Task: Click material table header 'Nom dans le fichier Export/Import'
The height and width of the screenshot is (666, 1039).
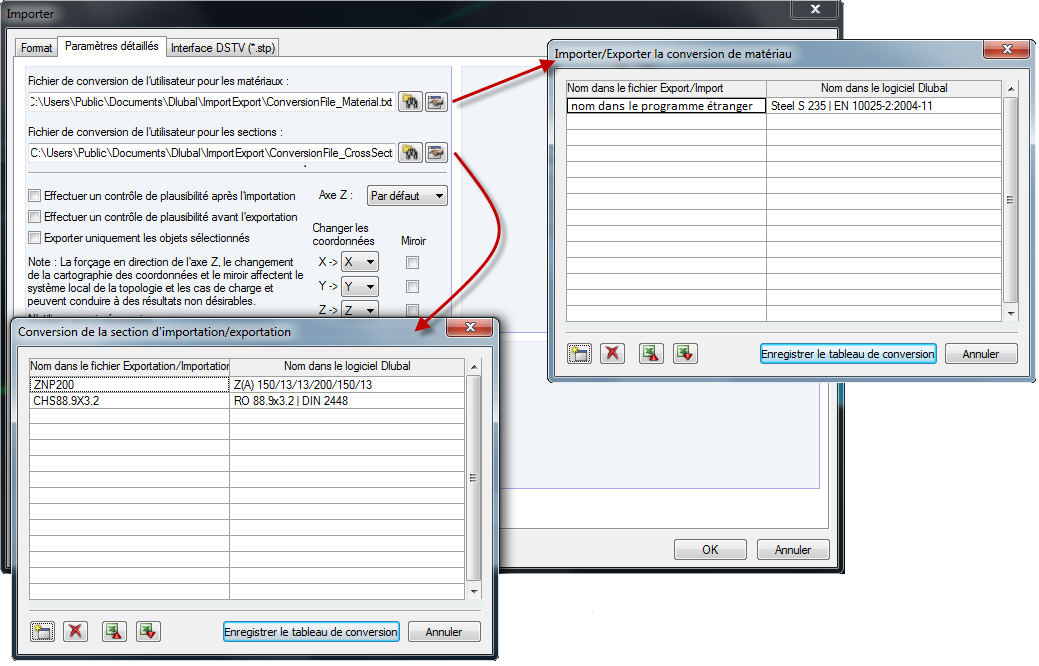Action: pos(667,88)
